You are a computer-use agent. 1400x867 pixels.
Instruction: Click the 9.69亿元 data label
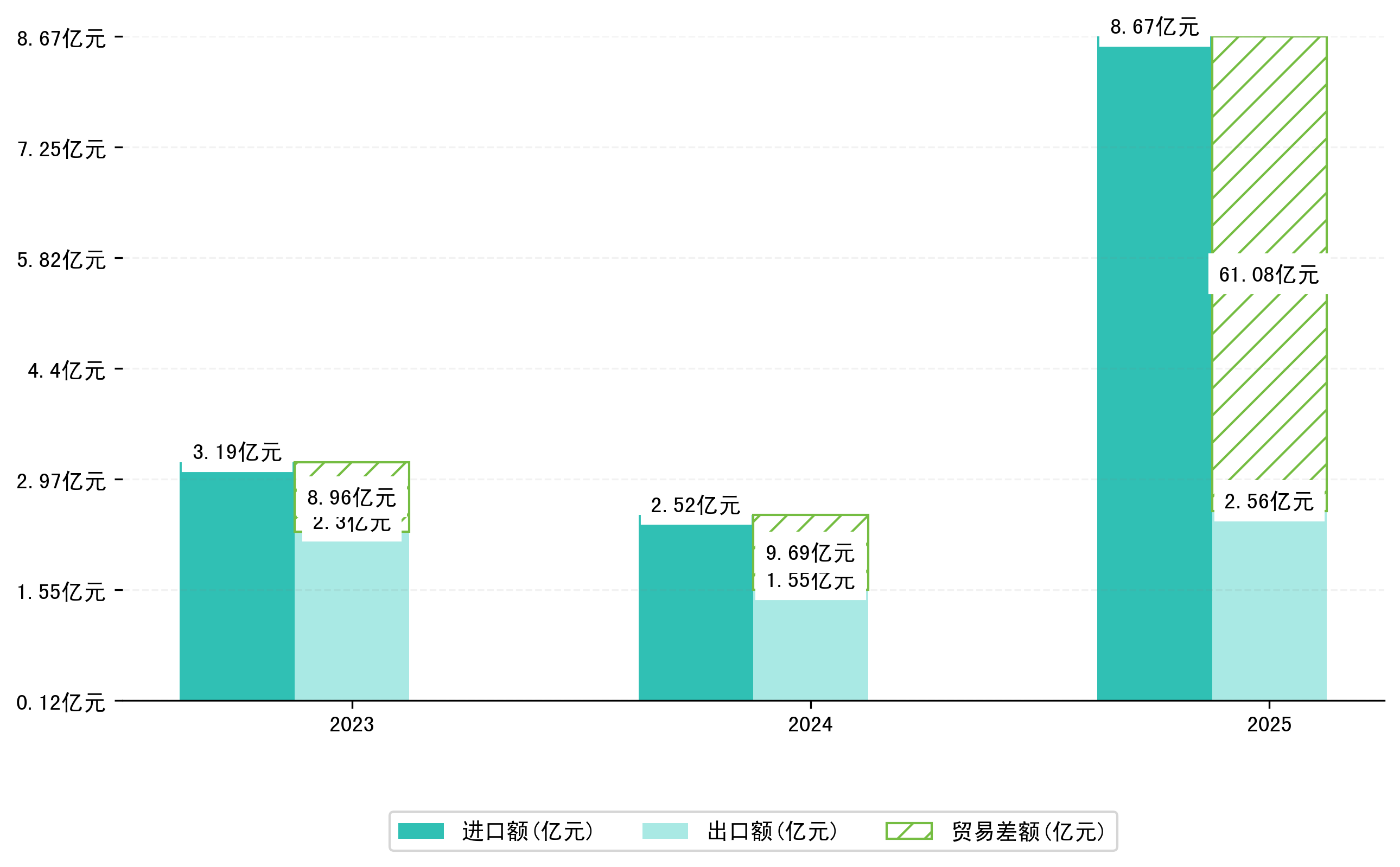[x=810, y=553]
